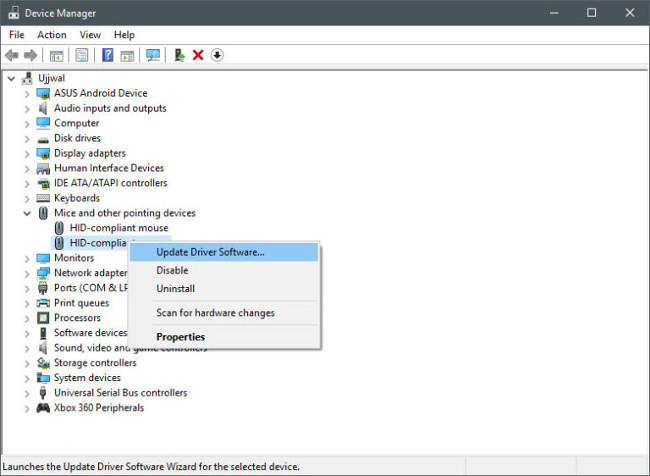Click the red X uninstall toolbar icon

pos(198,55)
